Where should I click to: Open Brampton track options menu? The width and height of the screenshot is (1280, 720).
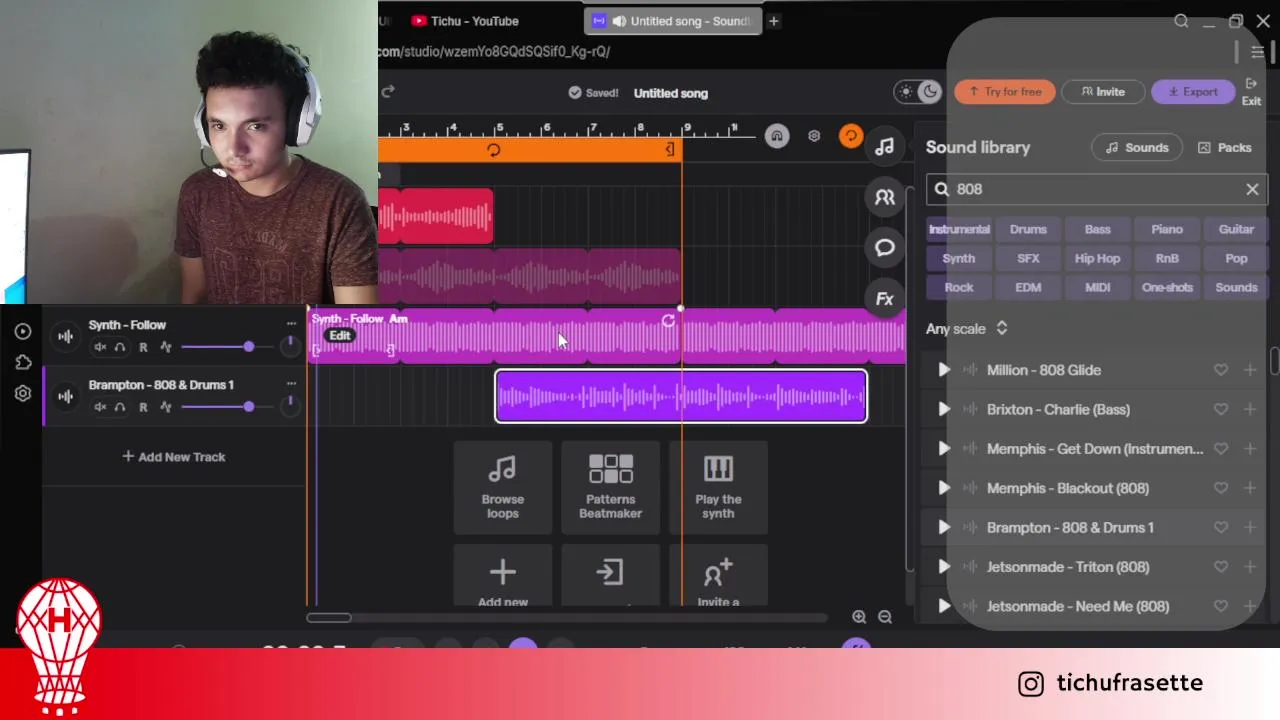[291, 384]
